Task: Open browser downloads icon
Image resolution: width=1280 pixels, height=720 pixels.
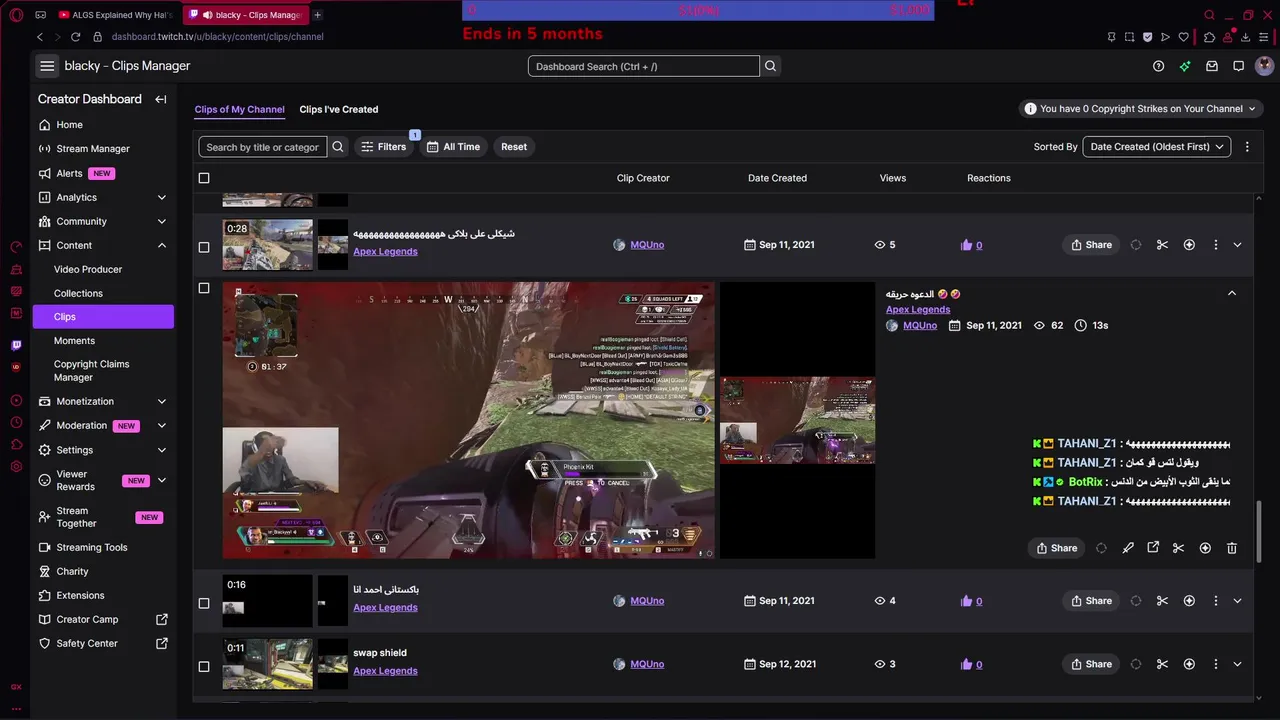Action: point(1247,37)
